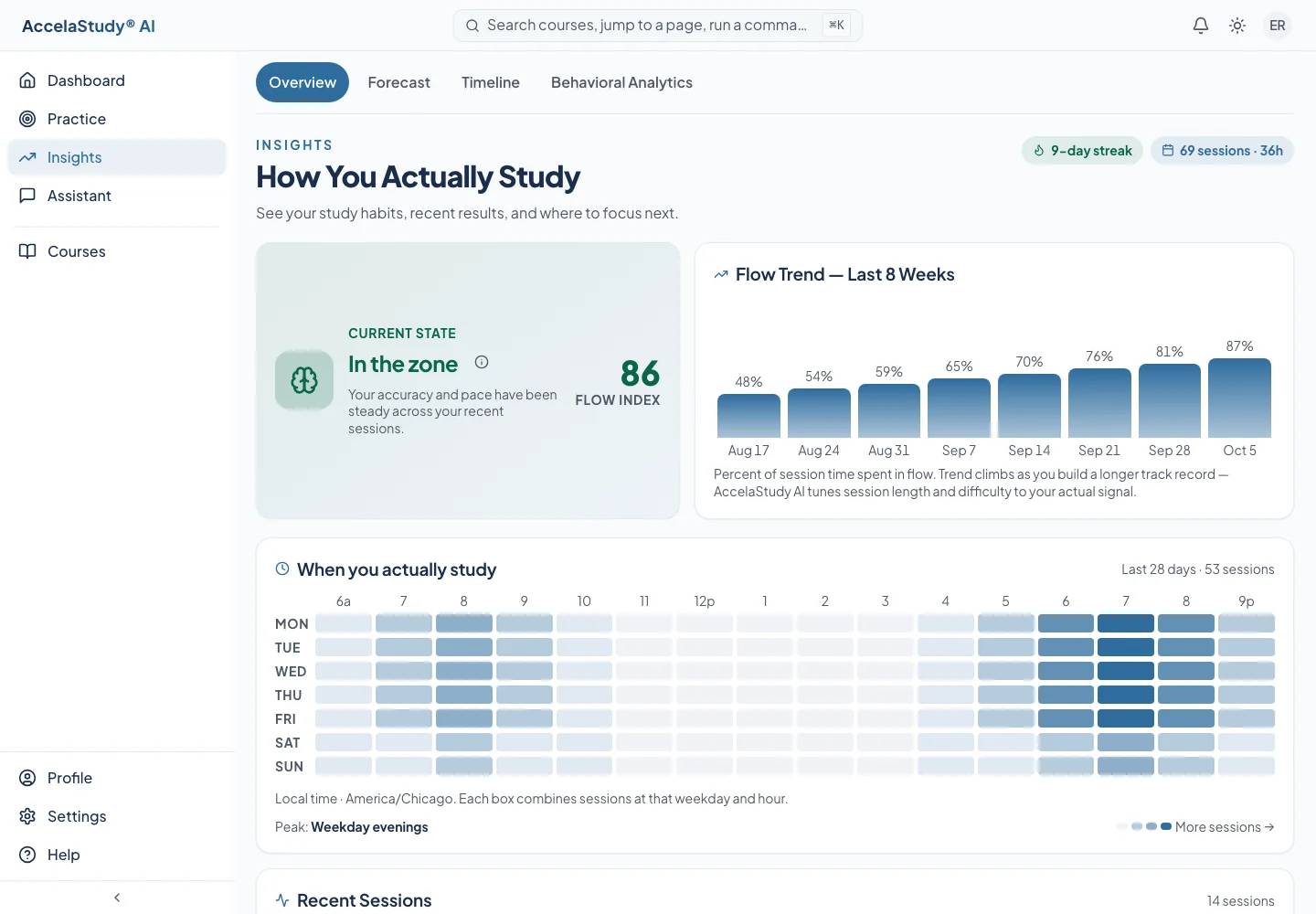Open Assistant from the sidebar
Screen dimensions: 1316x914
point(117,196)
